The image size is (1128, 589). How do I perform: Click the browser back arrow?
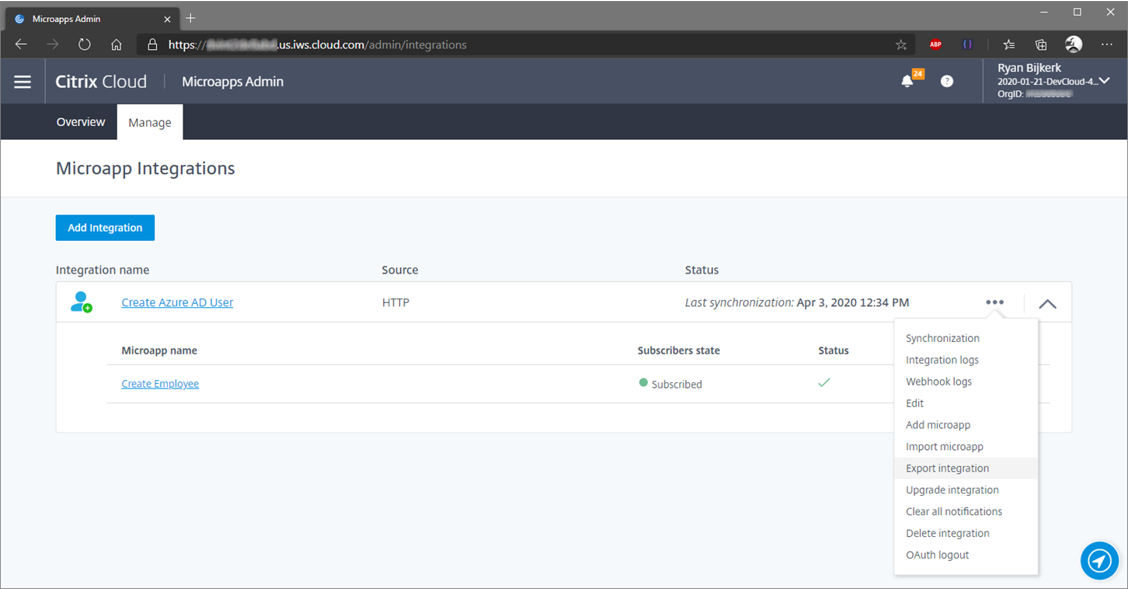(21, 45)
